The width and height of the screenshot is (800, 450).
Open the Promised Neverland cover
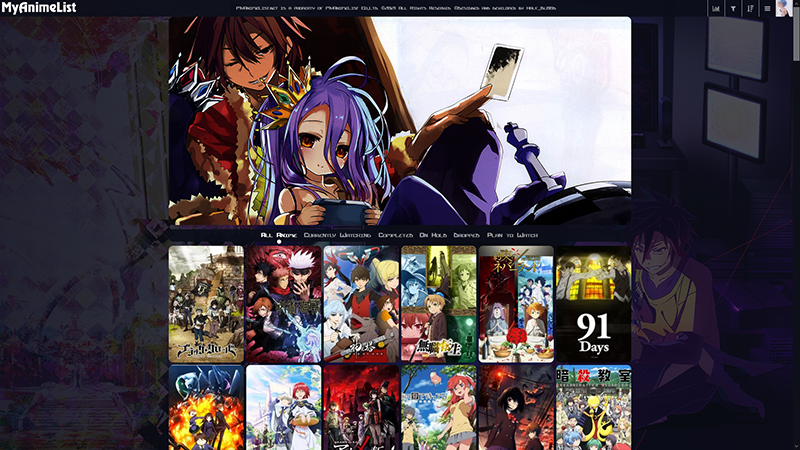click(516, 304)
